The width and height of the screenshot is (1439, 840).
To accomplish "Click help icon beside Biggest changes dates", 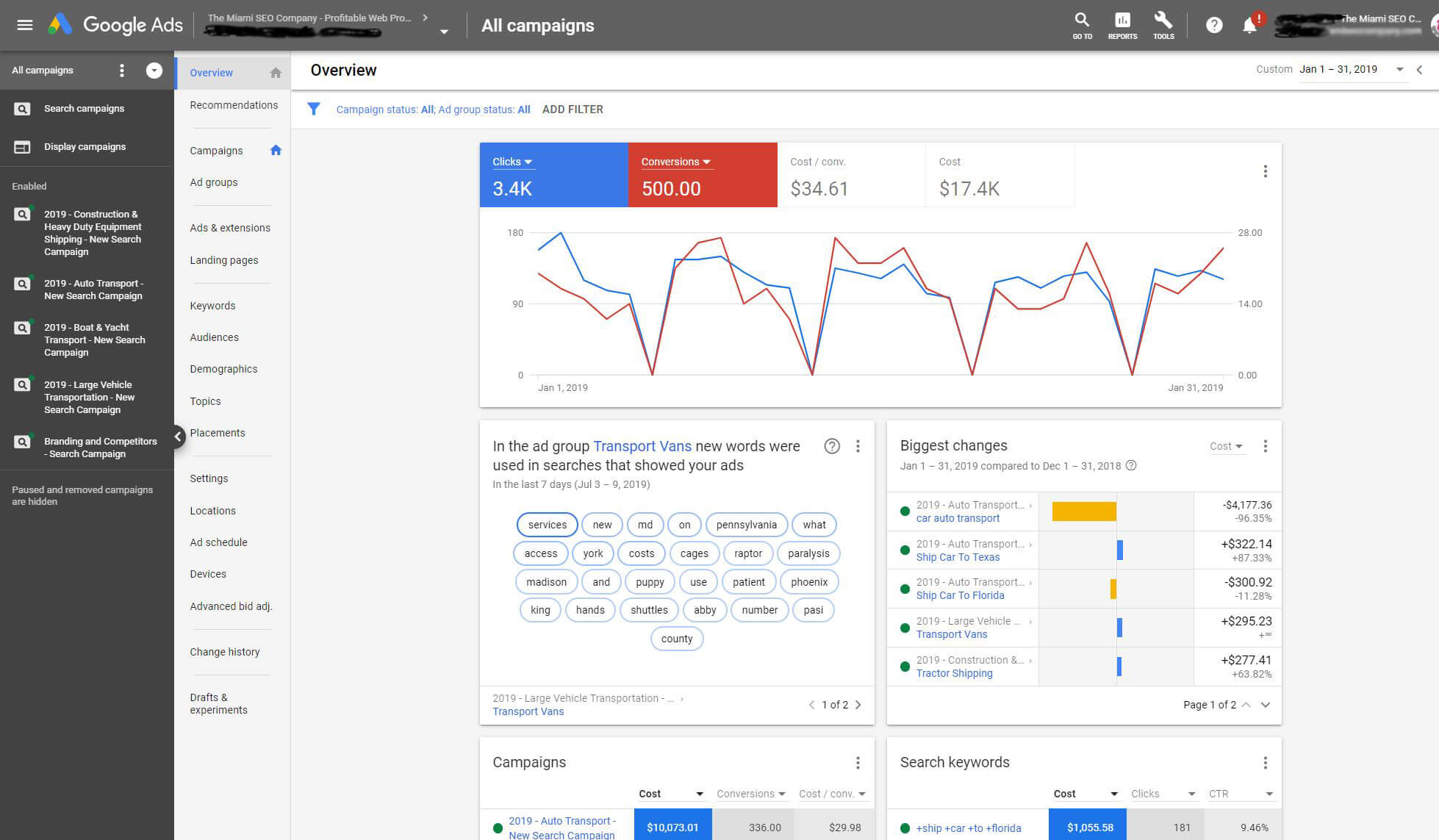I will point(1131,465).
